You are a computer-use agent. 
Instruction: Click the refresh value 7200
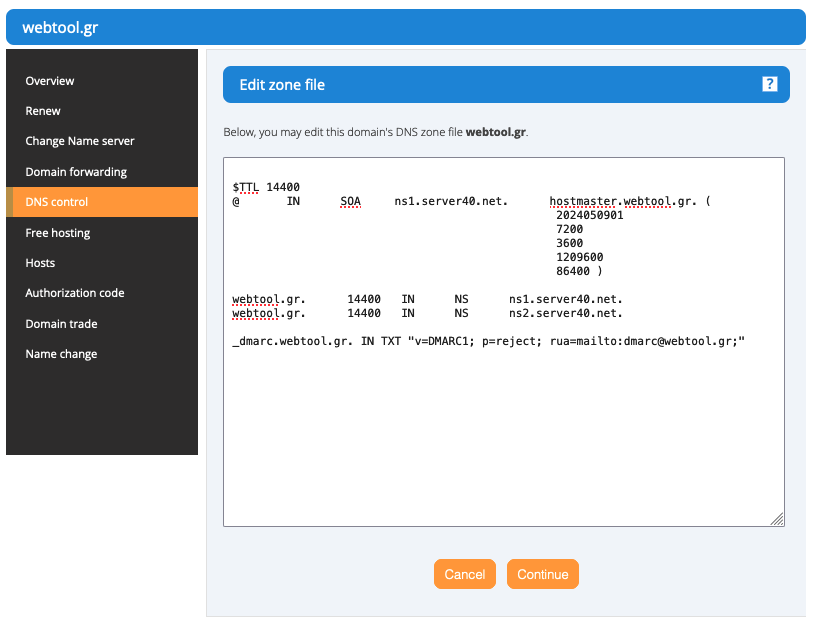570,229
